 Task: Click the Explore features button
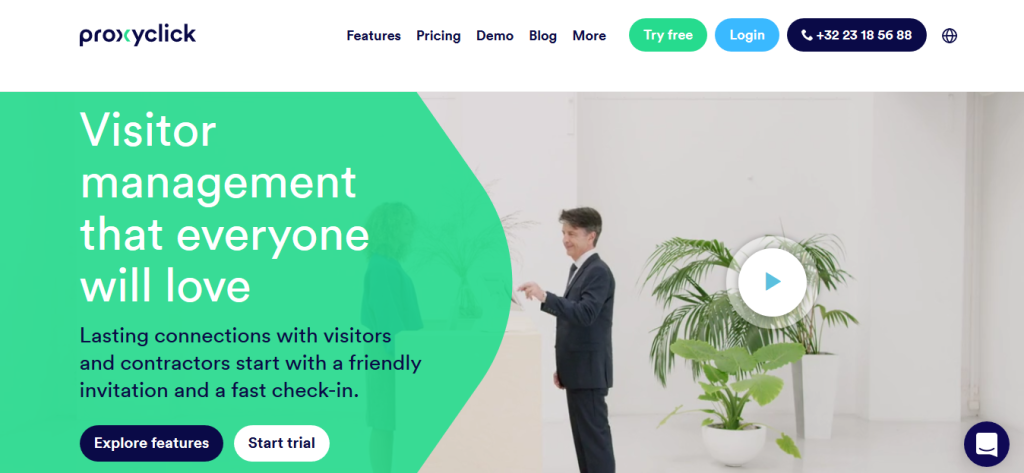(152, 443)
